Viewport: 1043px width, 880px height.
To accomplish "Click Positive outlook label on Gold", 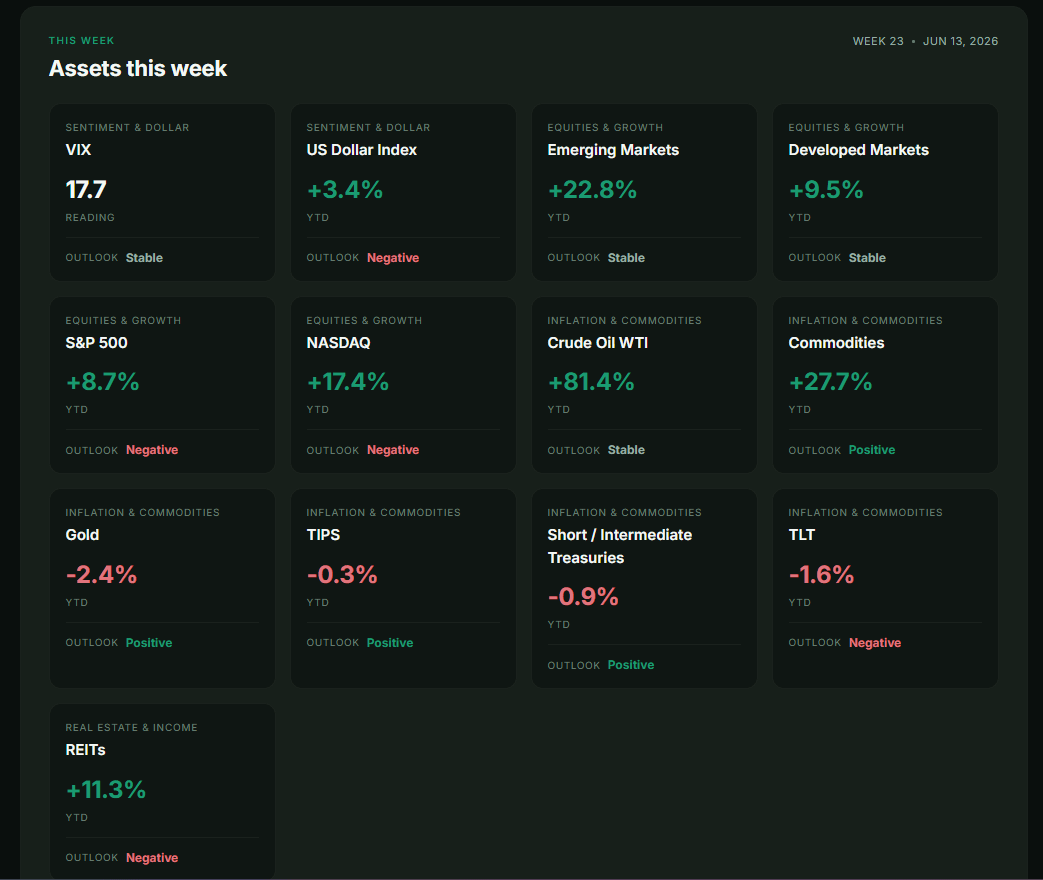I will click(x=149, y=643).
